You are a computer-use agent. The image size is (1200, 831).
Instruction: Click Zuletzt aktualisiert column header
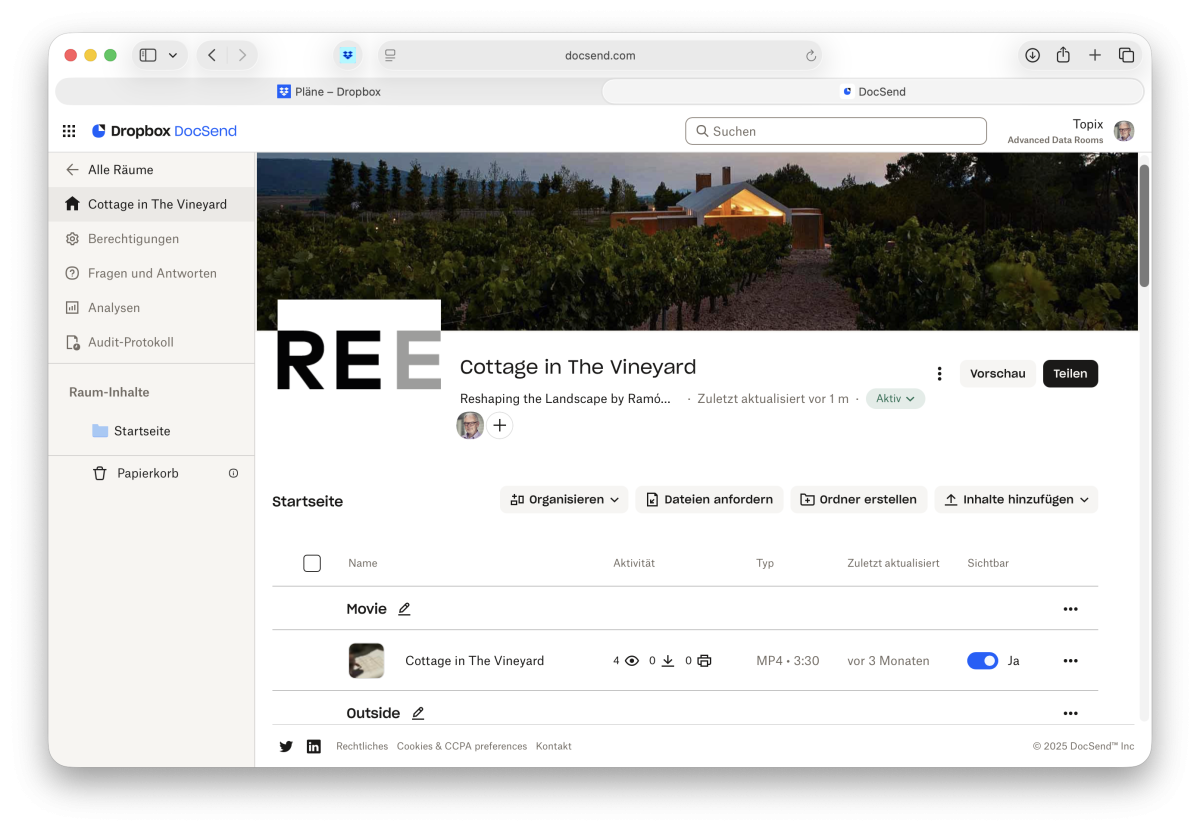(x=893, y=563)
